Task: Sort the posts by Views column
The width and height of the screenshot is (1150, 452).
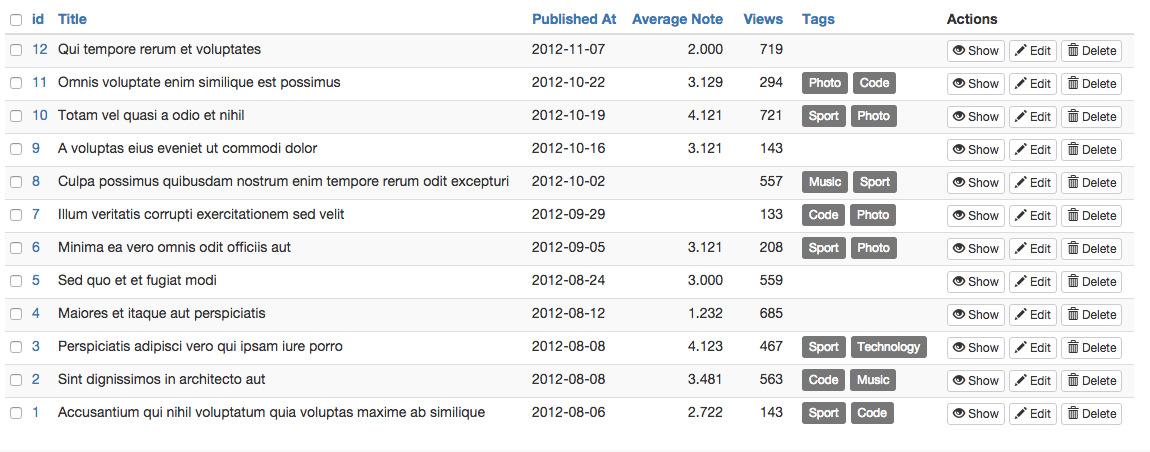Action: pyautogui.click(x=763, y=19)
